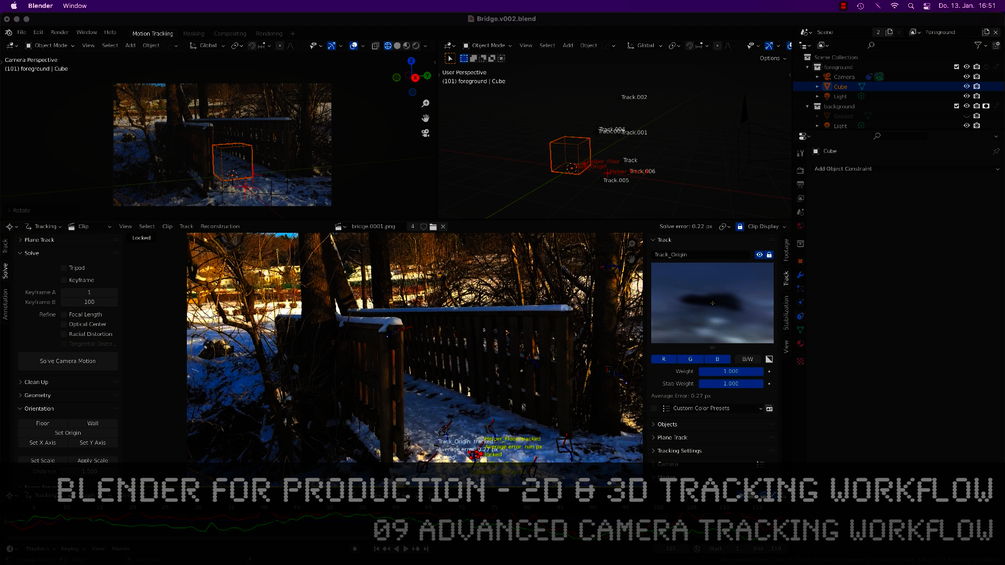Open the Footage sidebar tab
Image resolution: width=1005 pixels, height=565 pixels.
pyautogui.click(x=785, y=251)
